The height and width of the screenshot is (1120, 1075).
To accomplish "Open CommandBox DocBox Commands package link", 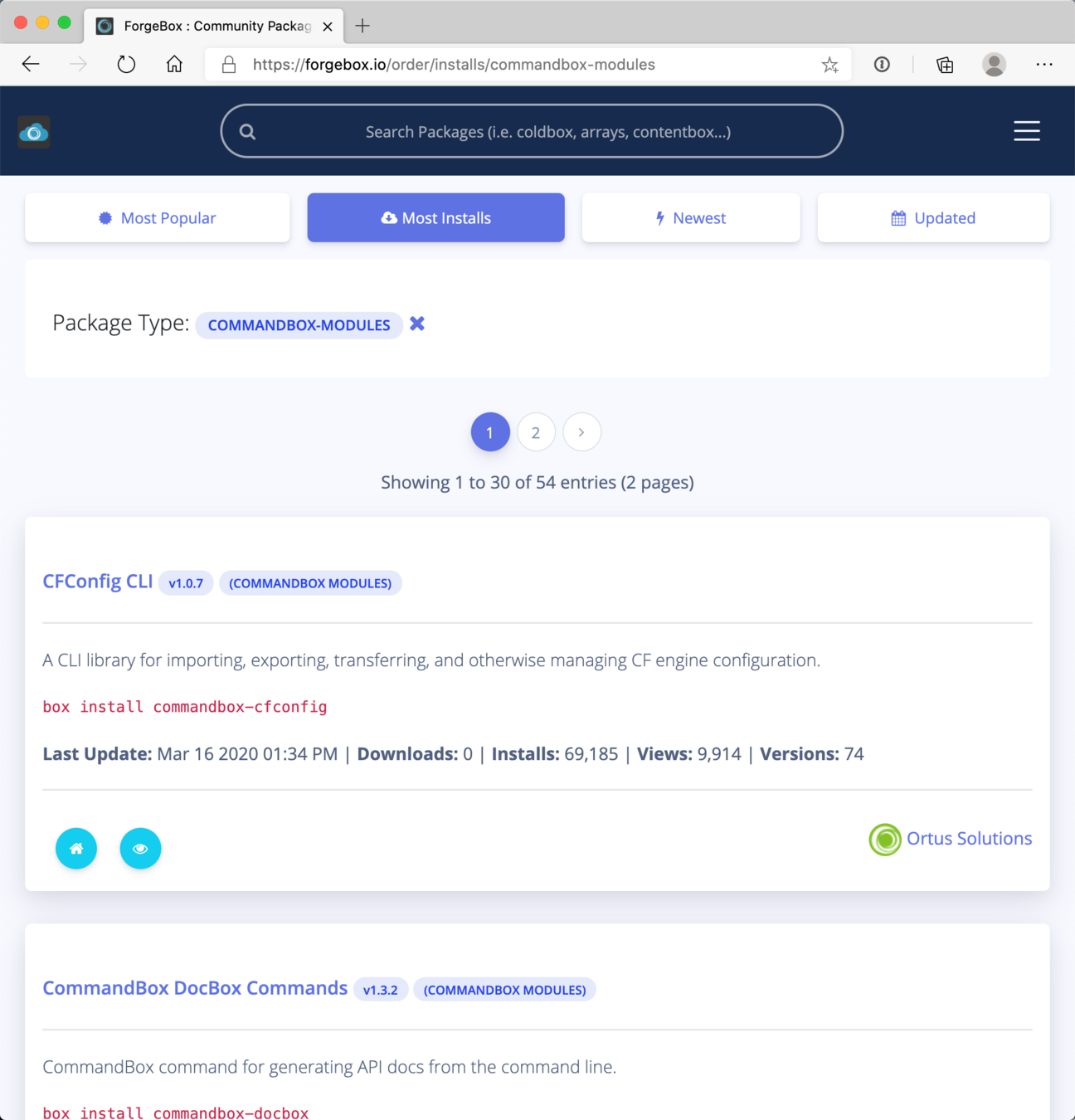I will [x=195, y=988].
